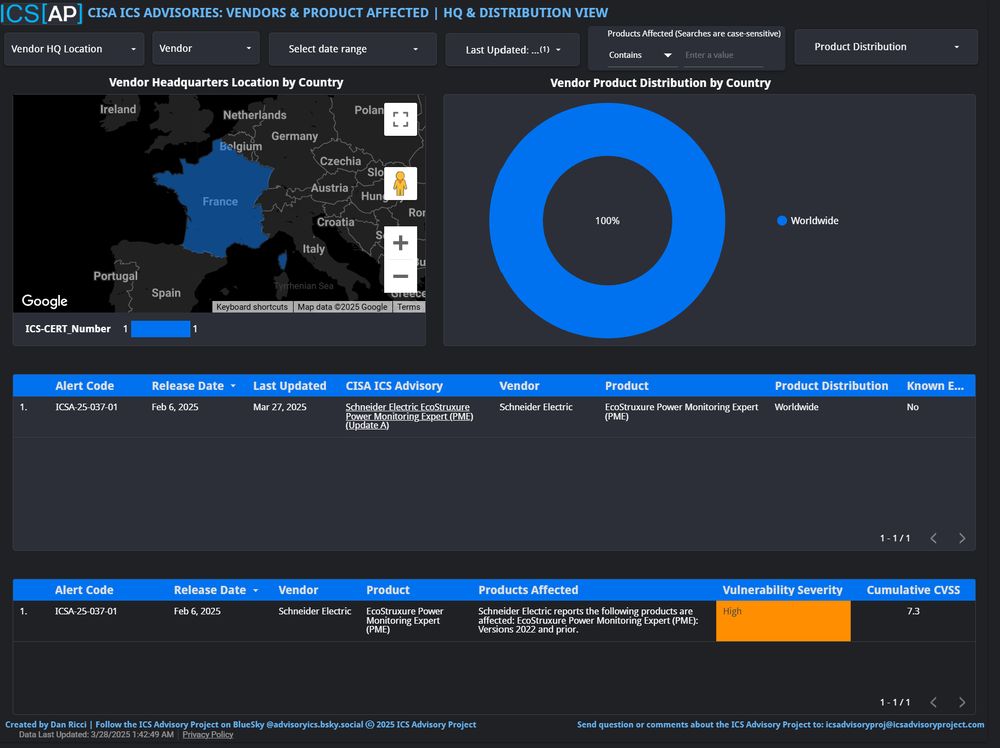
Task: Zoom in on the map
Action: tap(401, 243)
